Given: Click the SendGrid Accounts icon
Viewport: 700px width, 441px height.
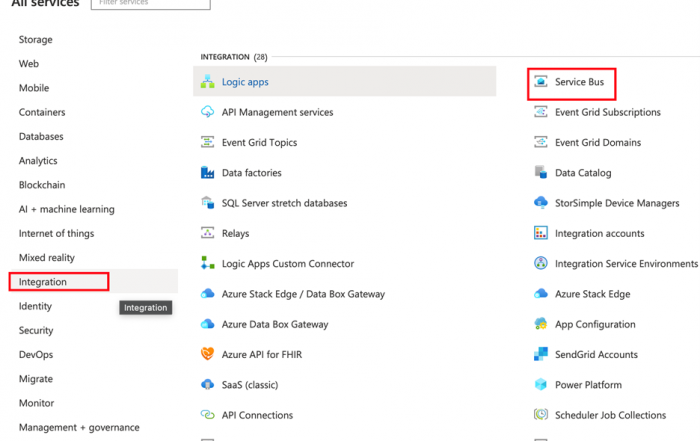Looking at the screenshot, I should 541,354.
